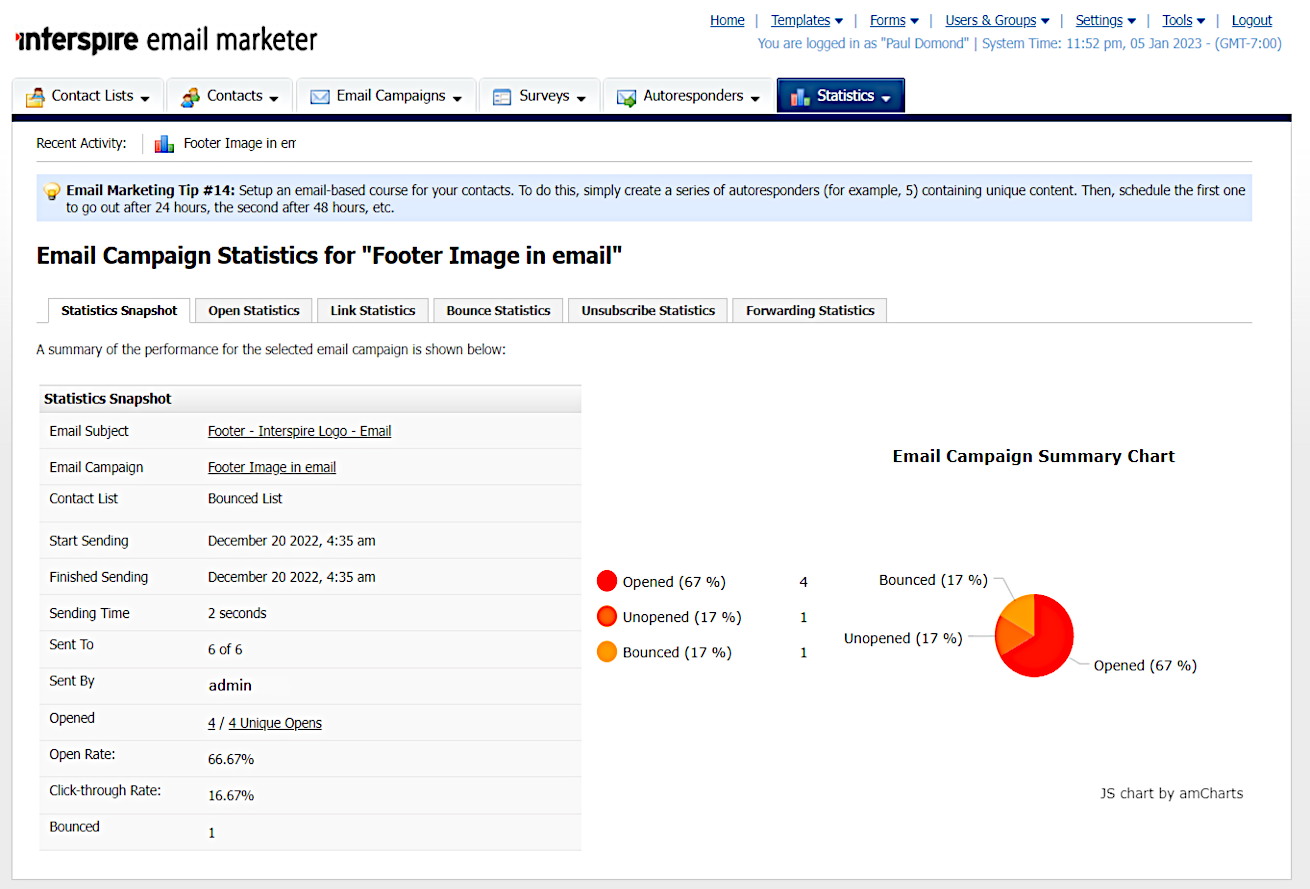
Task: Open the Recent Activity Footer Image item
Action: pos(239,143)
